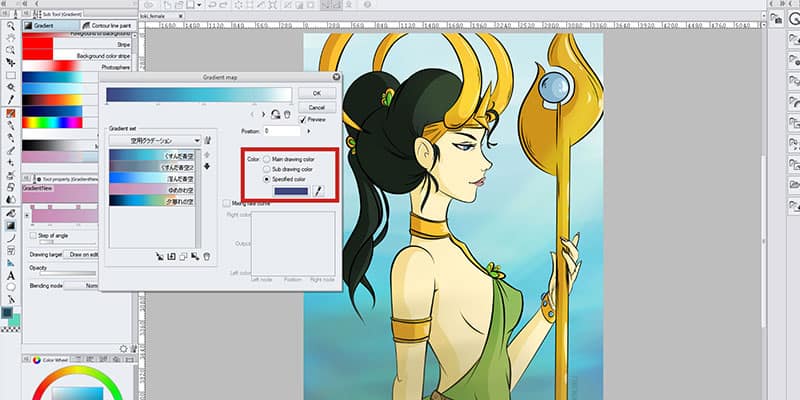Select the rectangle Selection tool
The image size is (800, 400).
click(x=10, y=75)
